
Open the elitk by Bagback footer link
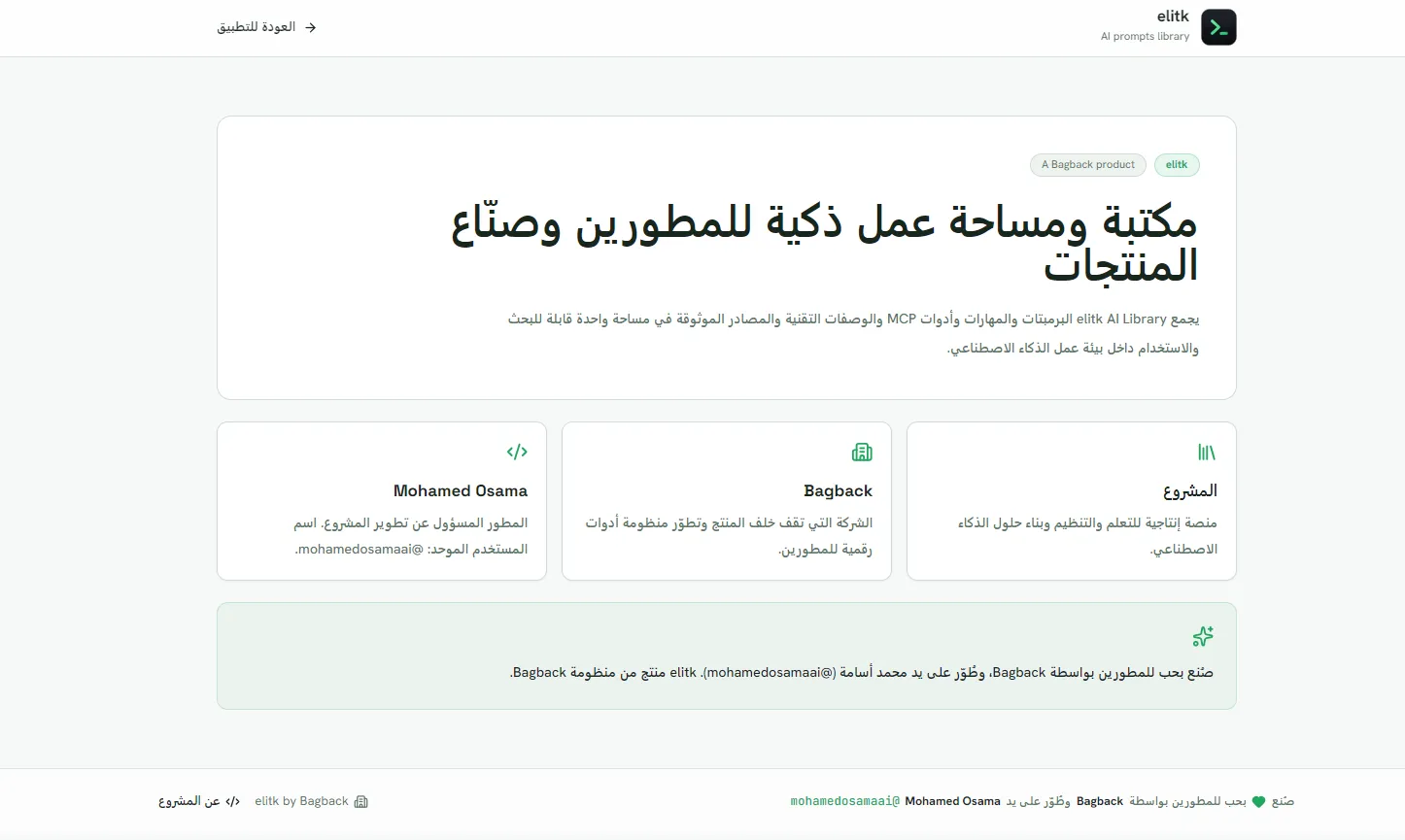tap(311, 802)
